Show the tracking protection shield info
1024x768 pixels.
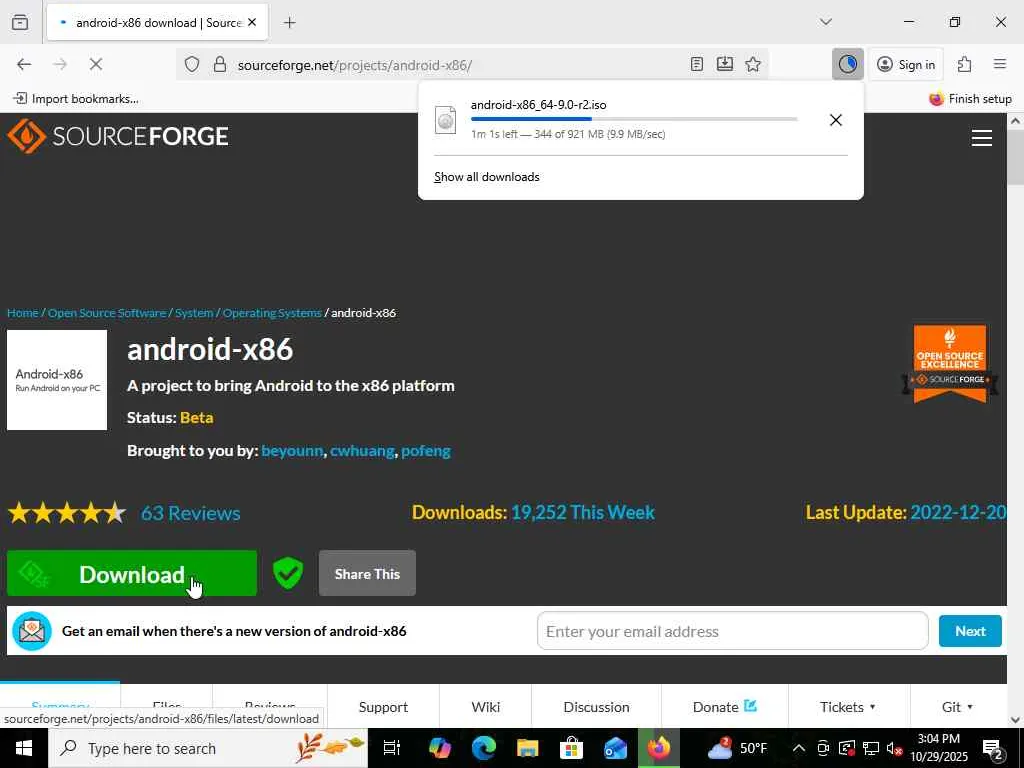pyautogui.click(x=191, y=64)
